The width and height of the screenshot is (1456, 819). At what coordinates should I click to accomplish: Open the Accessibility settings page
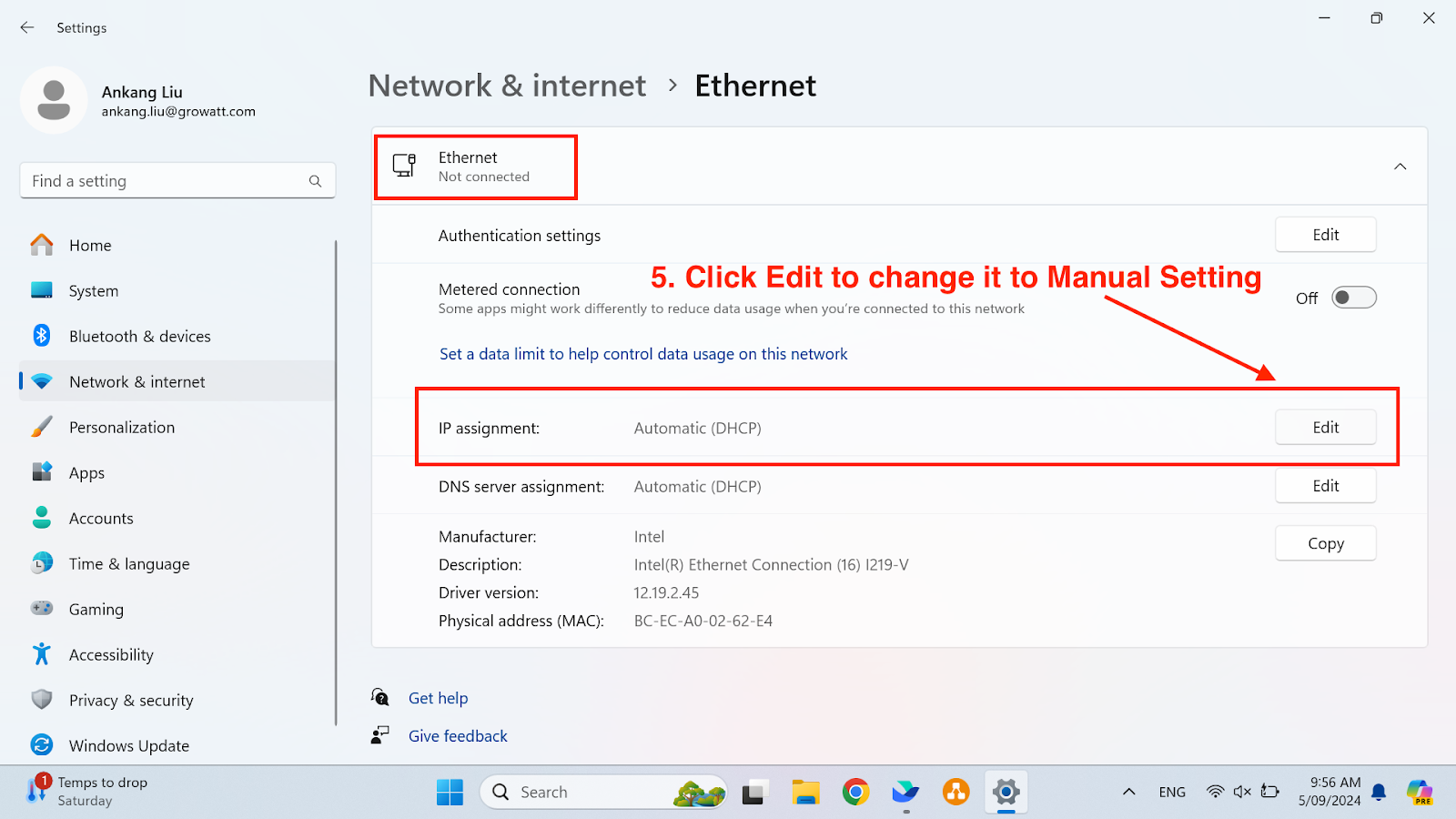111,654
